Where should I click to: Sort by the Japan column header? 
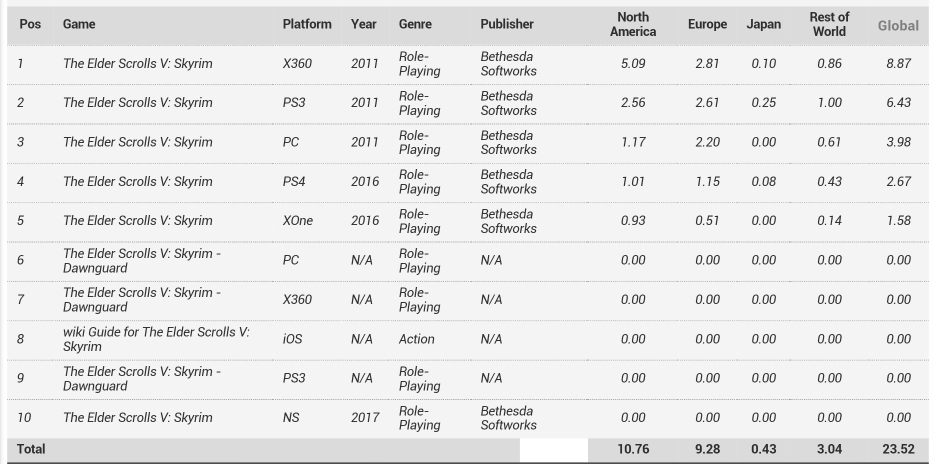point(763,24)
